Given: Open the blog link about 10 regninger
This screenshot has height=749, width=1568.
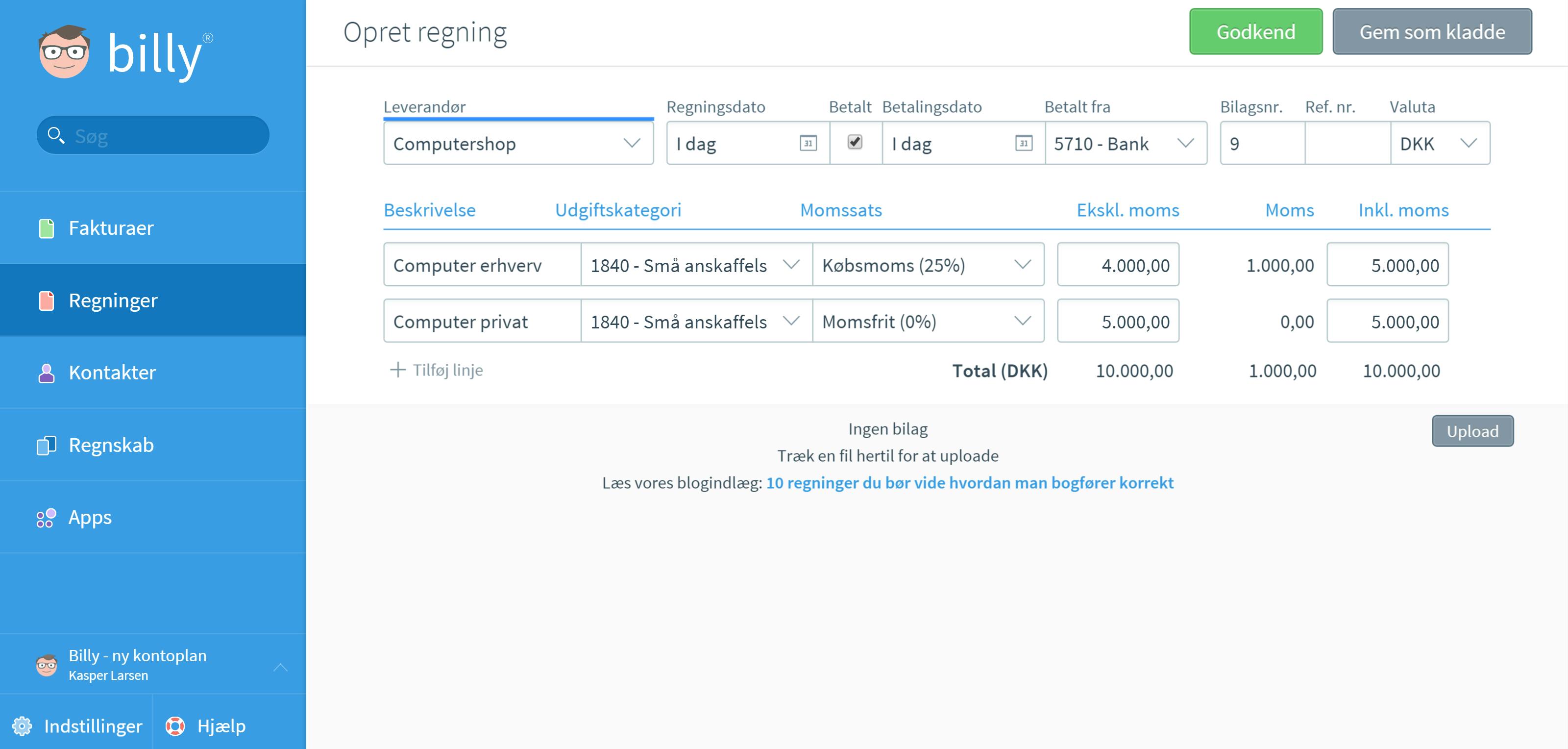Looking at the screenshot, I should [x=970, y=483].
